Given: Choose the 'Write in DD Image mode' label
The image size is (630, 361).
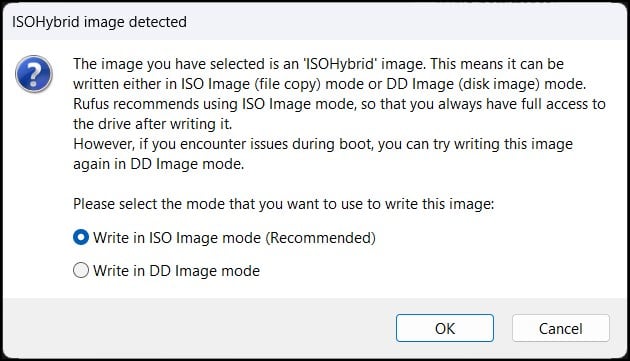Looking at the screenshot, I should tap(176, 271).
